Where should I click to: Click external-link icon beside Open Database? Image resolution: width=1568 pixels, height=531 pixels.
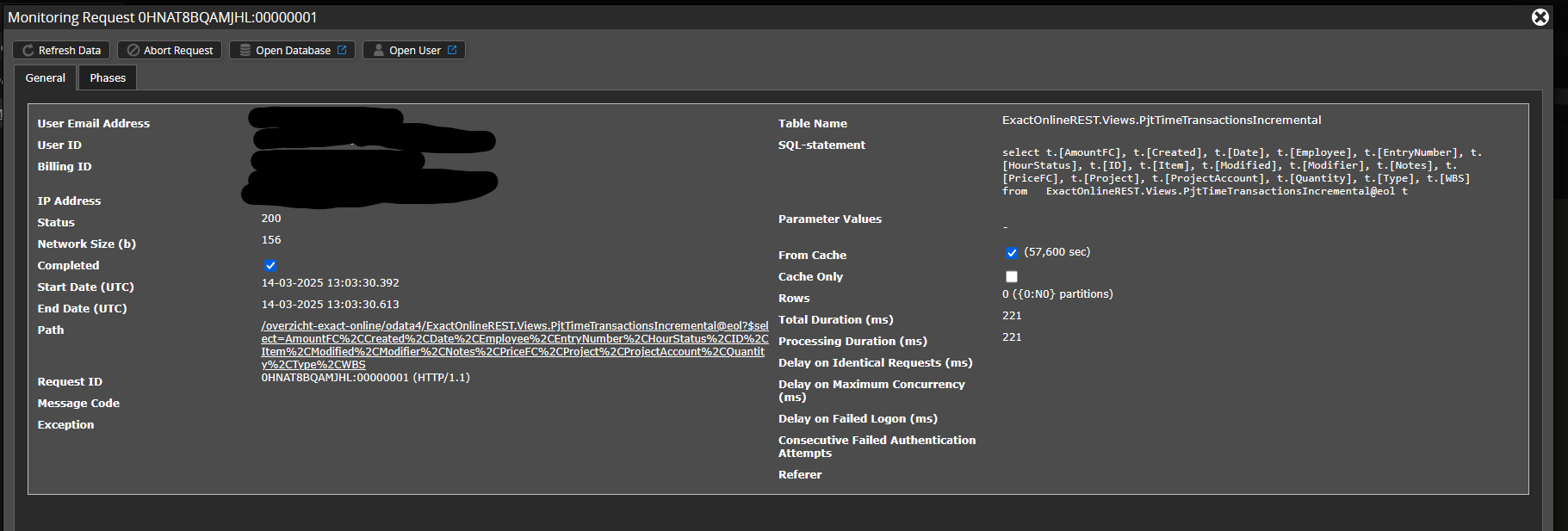pyautogui.click(x=342, y=51)
